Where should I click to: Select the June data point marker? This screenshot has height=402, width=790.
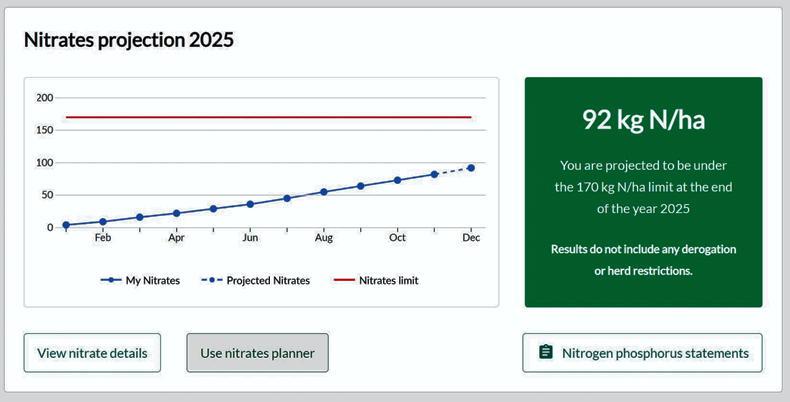(x=250, y=204)
